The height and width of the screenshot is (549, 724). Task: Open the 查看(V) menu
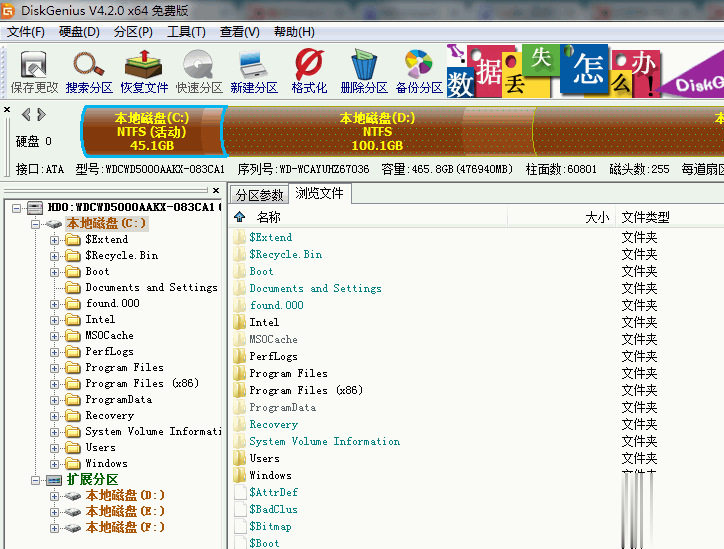click(x=240, y=32)
